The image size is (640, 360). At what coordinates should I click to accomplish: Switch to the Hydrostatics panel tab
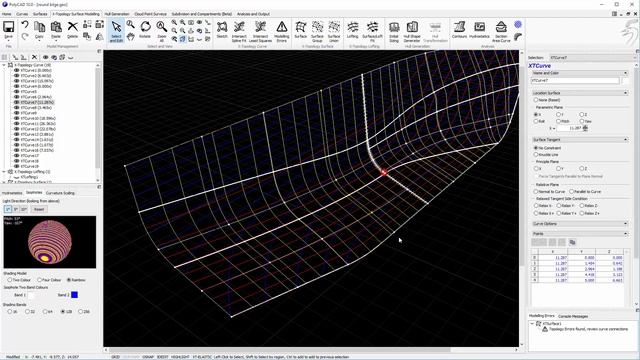click(x=12, y=193)
